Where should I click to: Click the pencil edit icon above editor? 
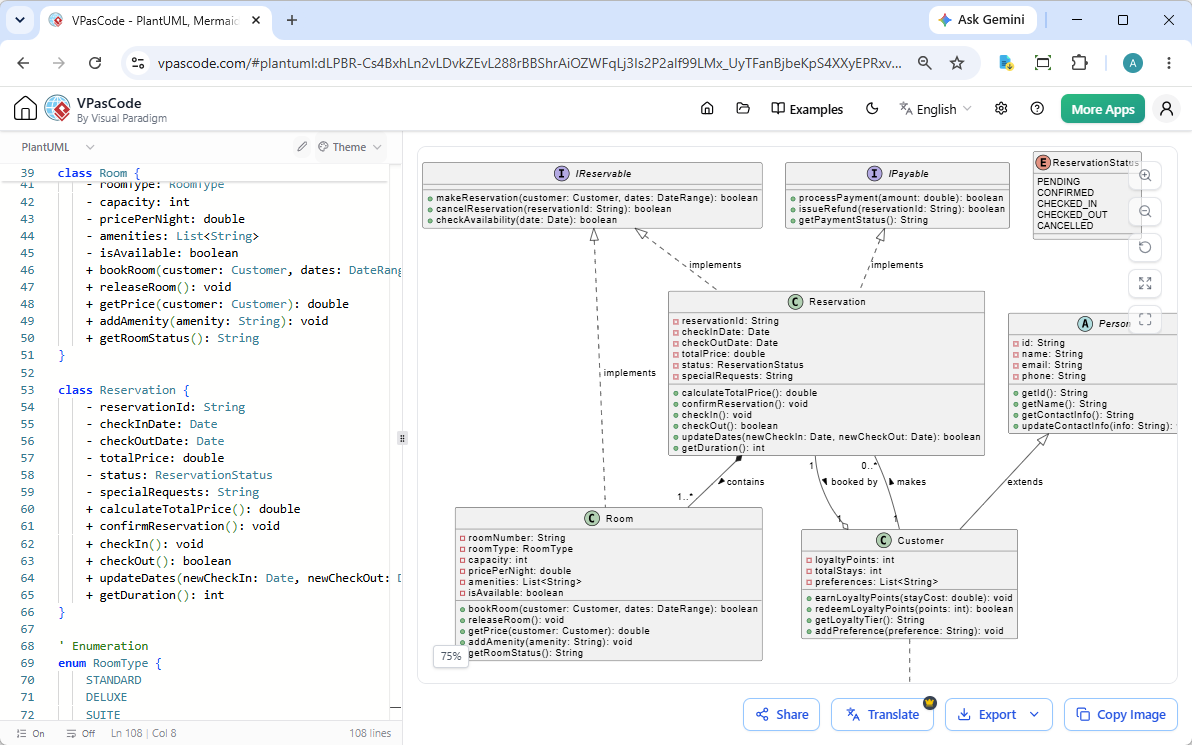(302, 147)
